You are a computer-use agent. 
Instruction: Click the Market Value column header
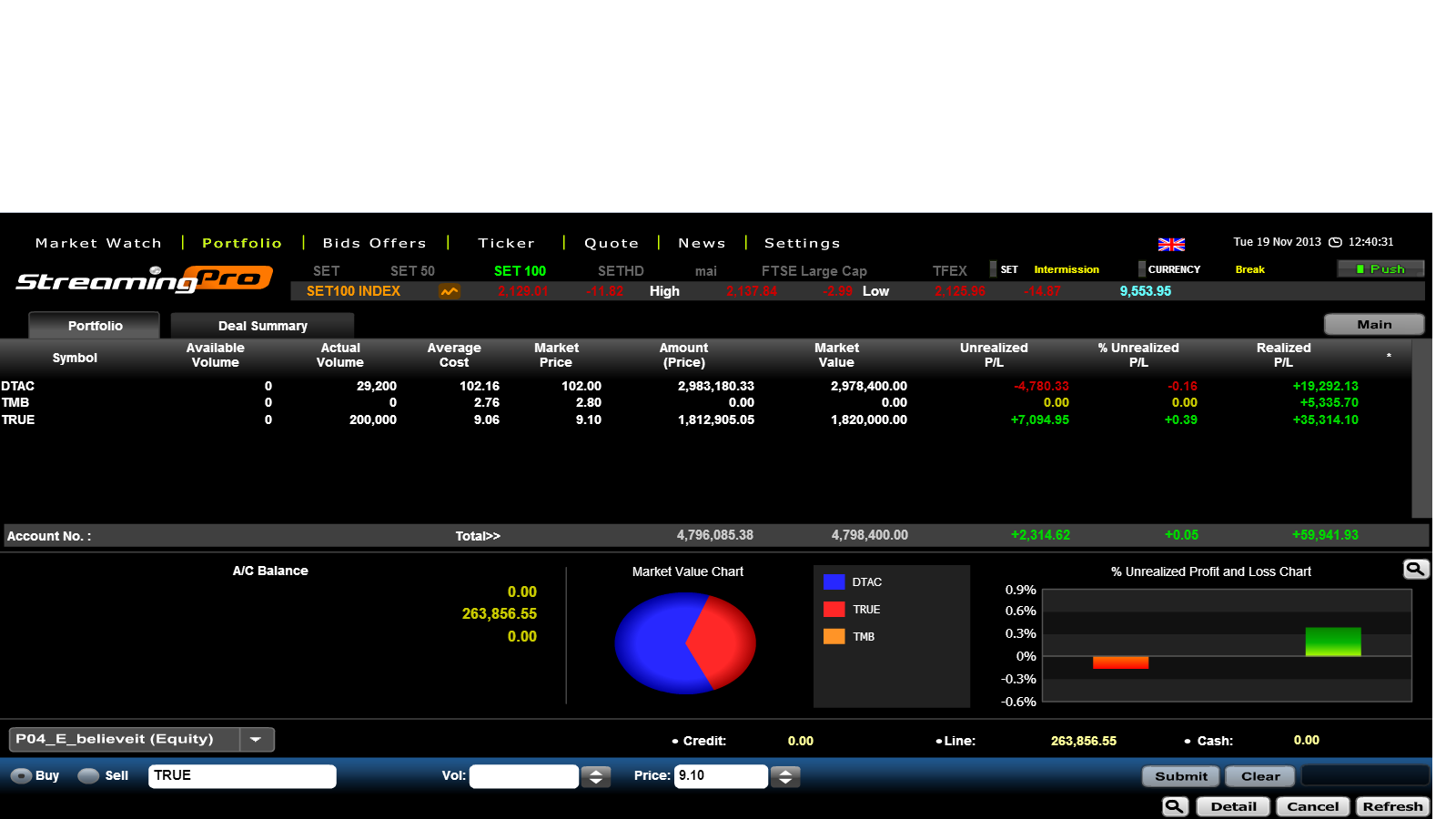click(836, 355)
